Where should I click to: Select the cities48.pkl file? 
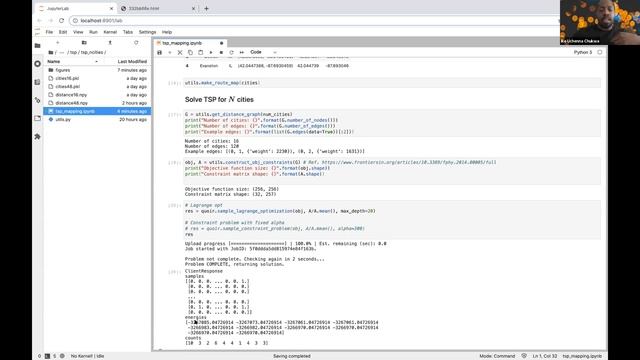coord(97,87)
